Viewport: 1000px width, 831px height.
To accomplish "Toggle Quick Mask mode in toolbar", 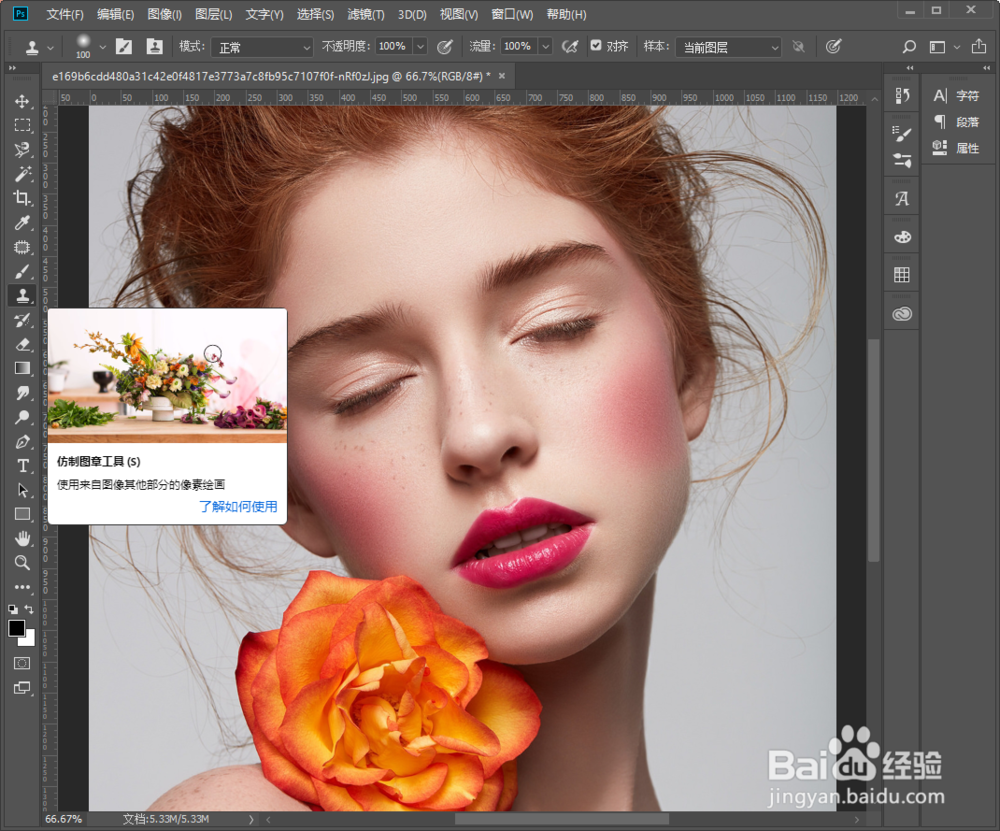I will tap(22, 663).
